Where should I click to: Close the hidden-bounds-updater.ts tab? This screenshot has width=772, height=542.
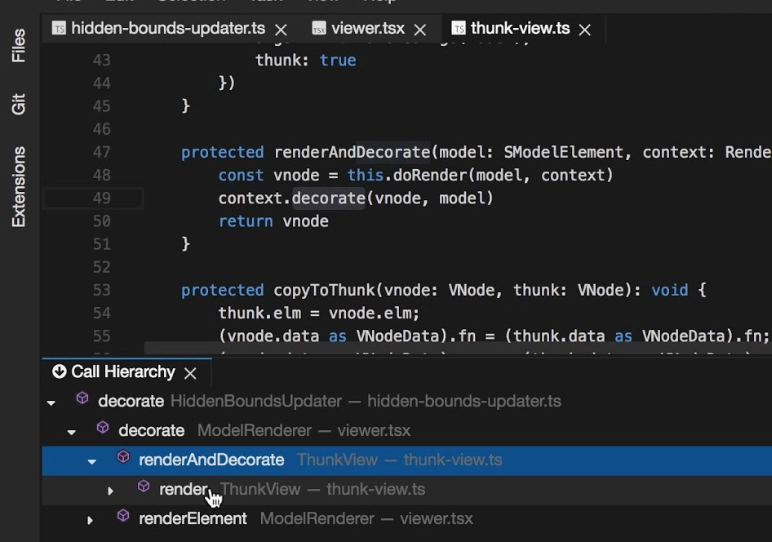281,30
